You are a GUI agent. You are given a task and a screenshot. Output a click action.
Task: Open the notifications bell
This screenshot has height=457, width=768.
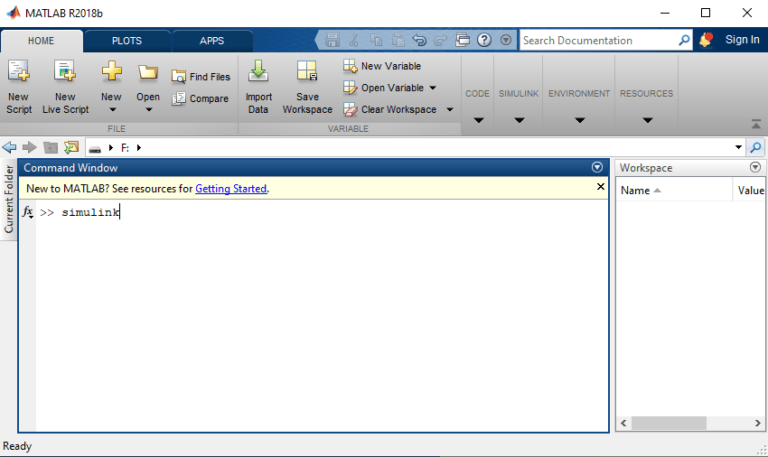point(706,40)
